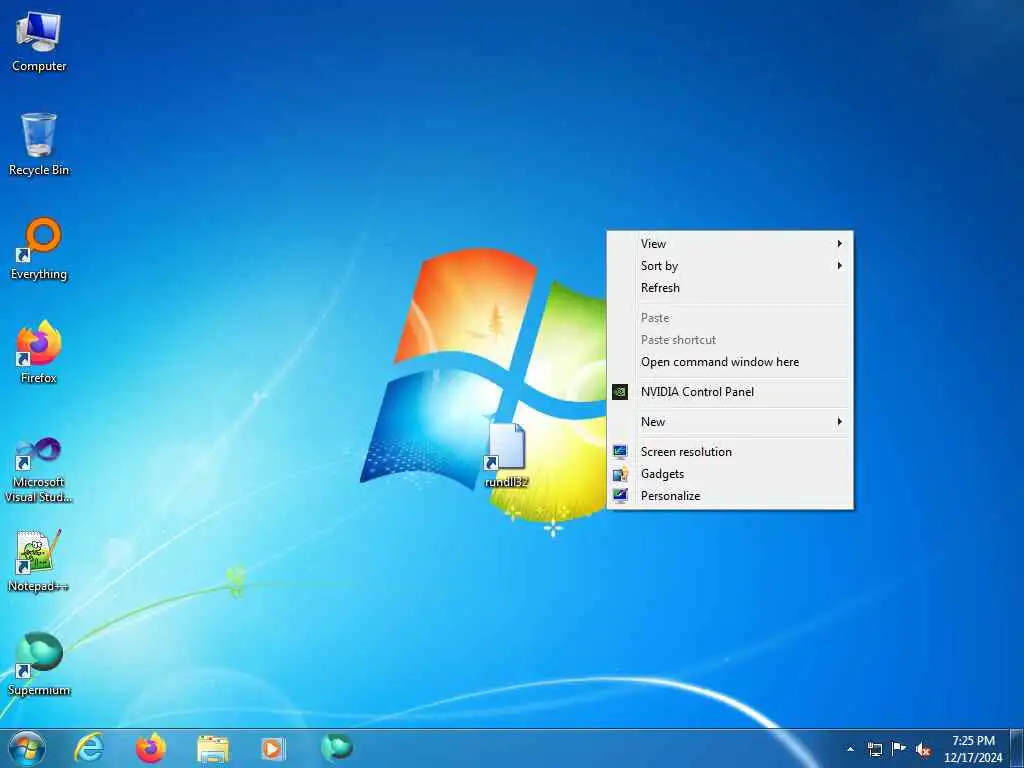Viewport: 1024px width, 768px height.
Task: Select the Notepad++ desktop shortcut
Action: [39, 561]
